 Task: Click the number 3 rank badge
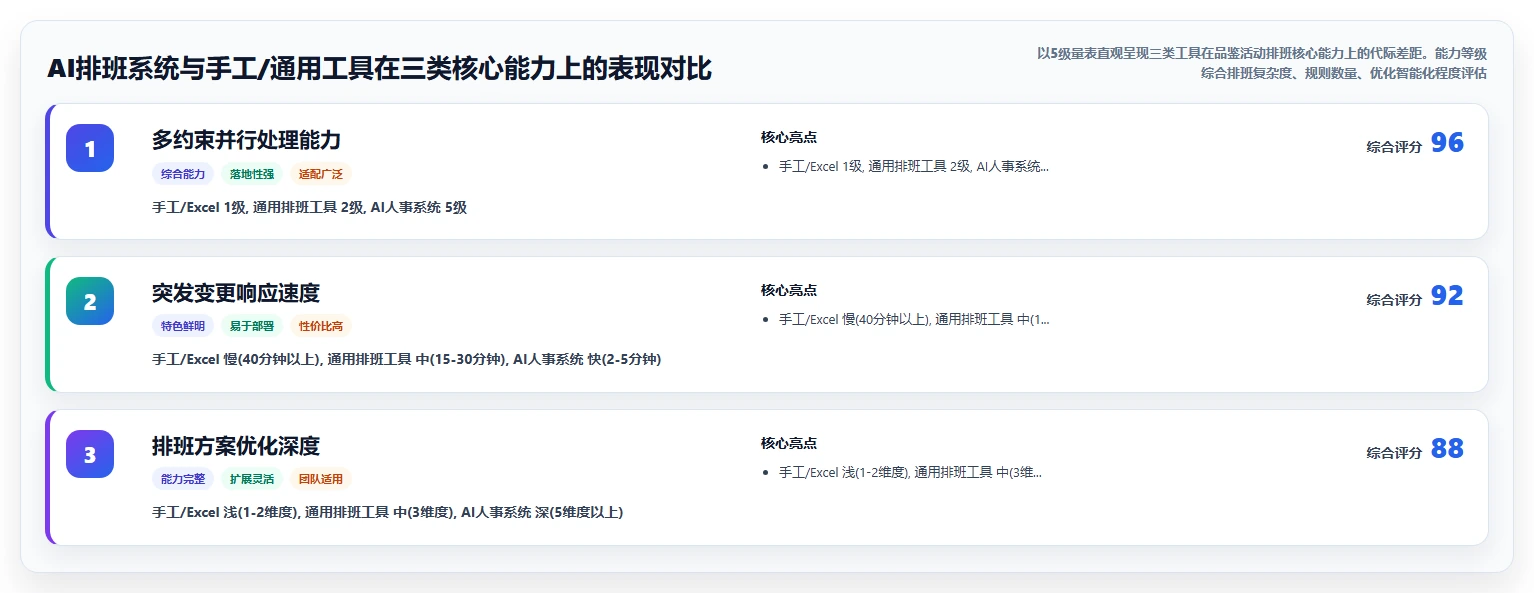pyautogui.click(x=90, y=454)
